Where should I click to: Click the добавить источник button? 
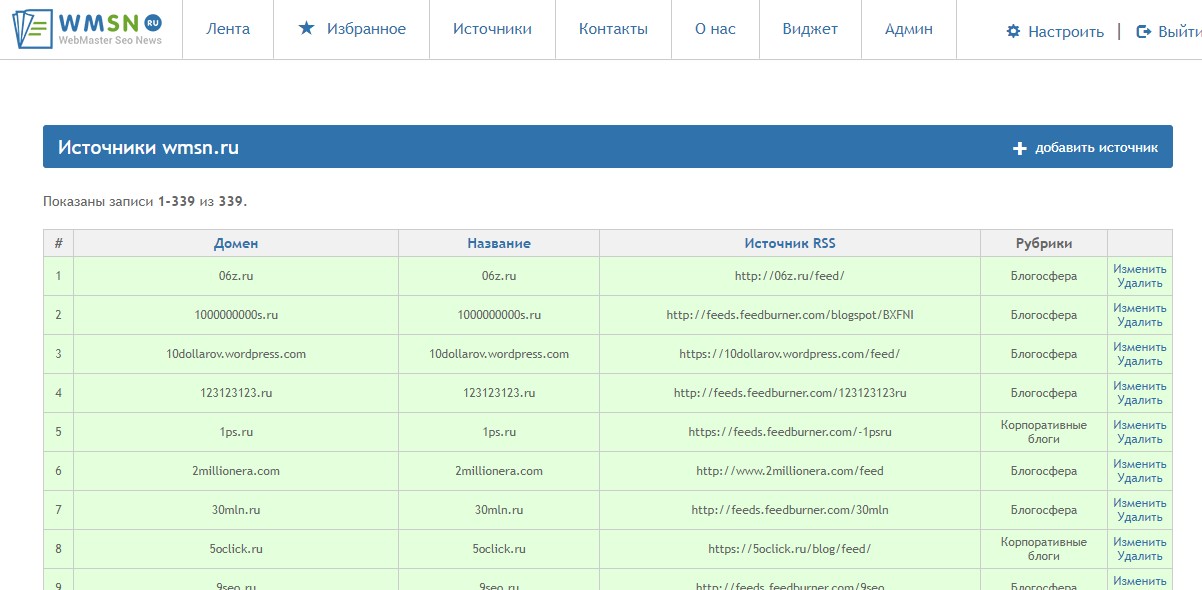[x=1086, y=148]
